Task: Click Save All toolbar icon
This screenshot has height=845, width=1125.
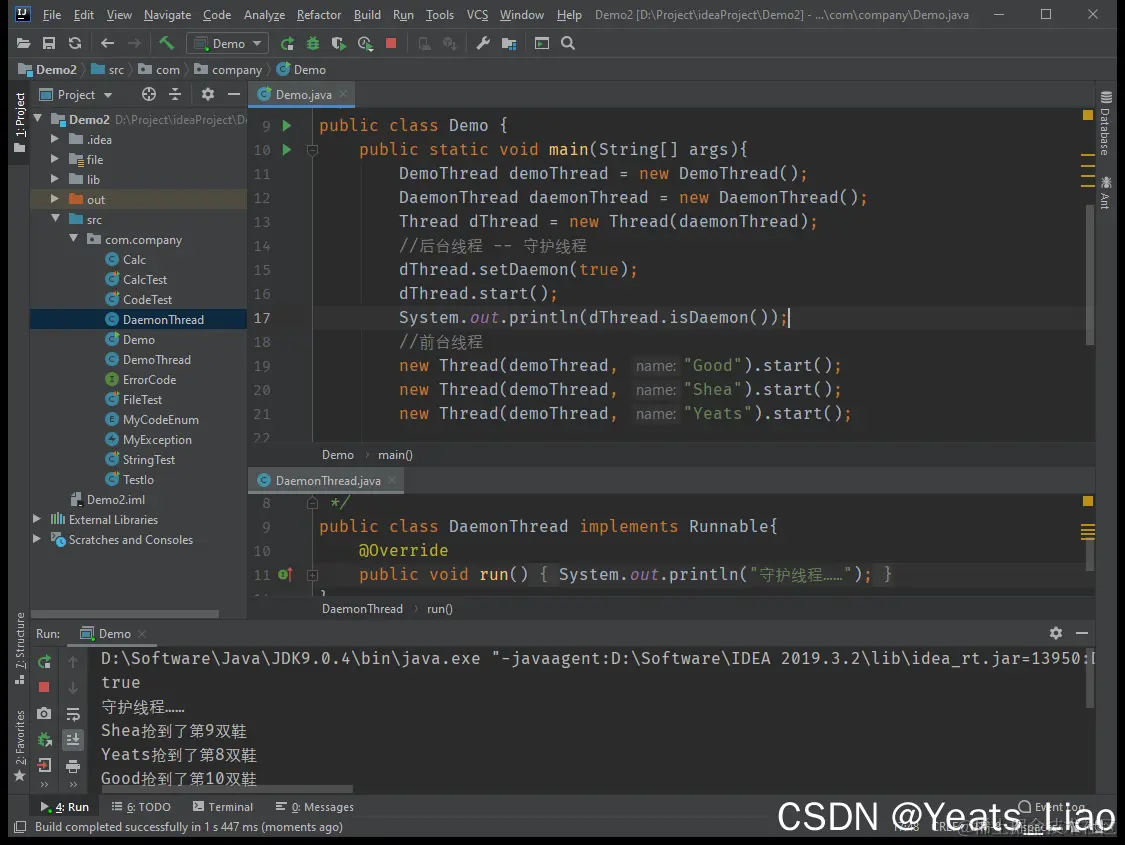Action: tap(49, 43)
